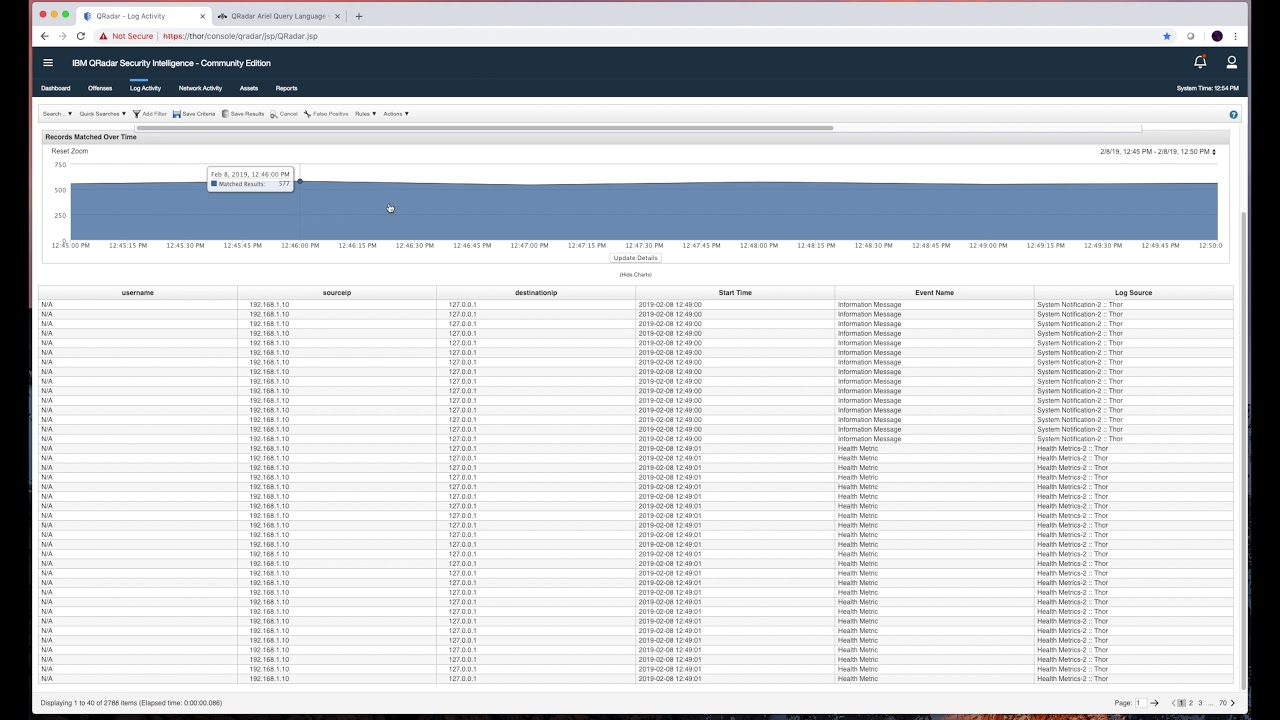This screenshot has width=1280, height=720.
Task: Click the Page number input field
Action: click(1140, 703)
